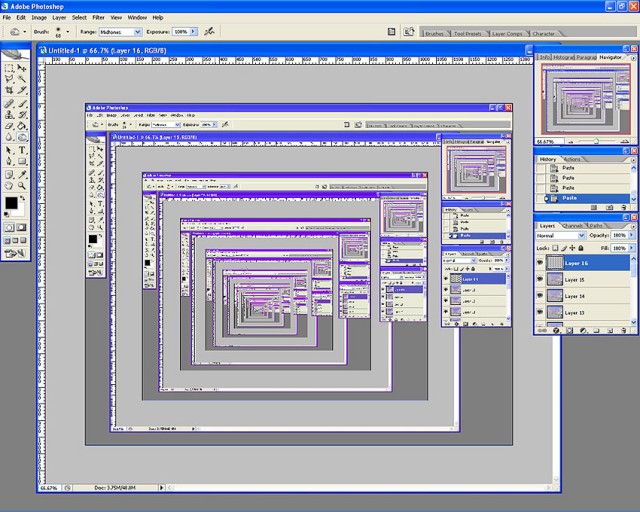Image resolution: width=640 pixels, height=512 pixels.
Task: Select the Move tool
Action: click(x=22, y=68)
